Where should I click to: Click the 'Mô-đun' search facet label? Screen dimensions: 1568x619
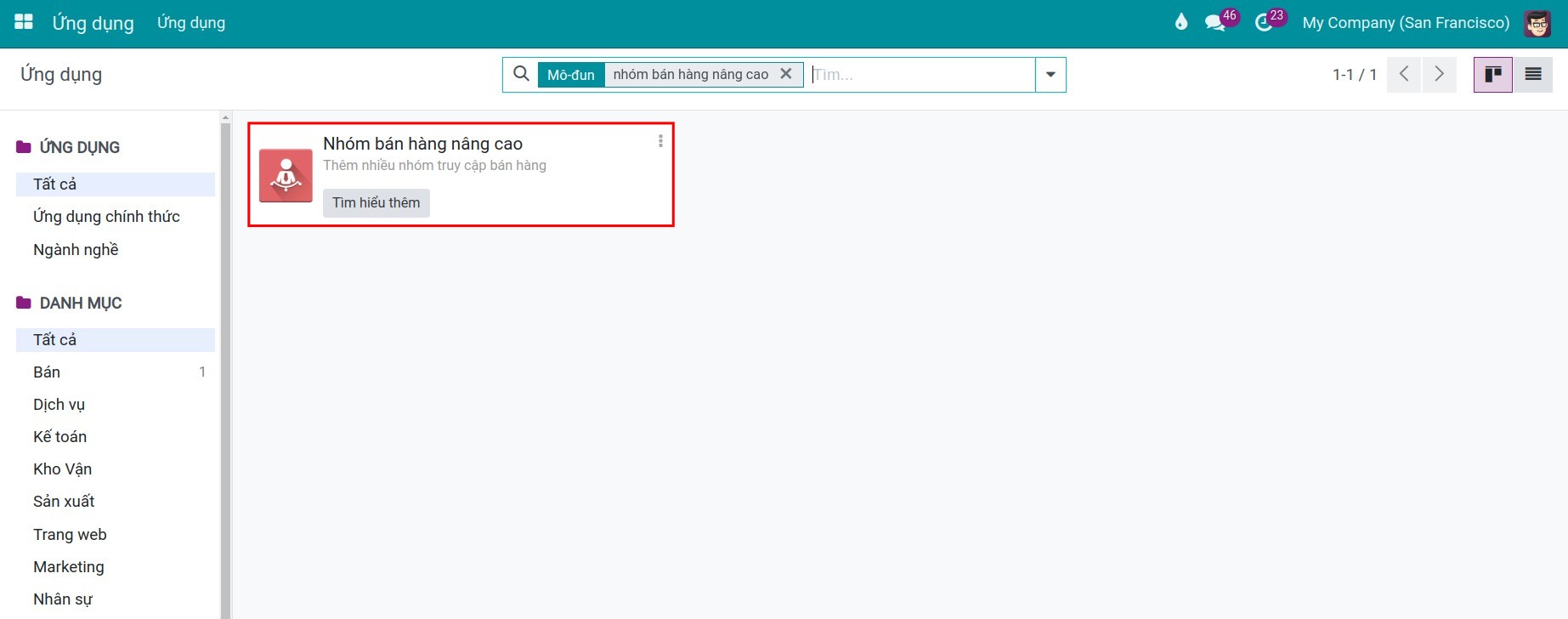[571, 75]
